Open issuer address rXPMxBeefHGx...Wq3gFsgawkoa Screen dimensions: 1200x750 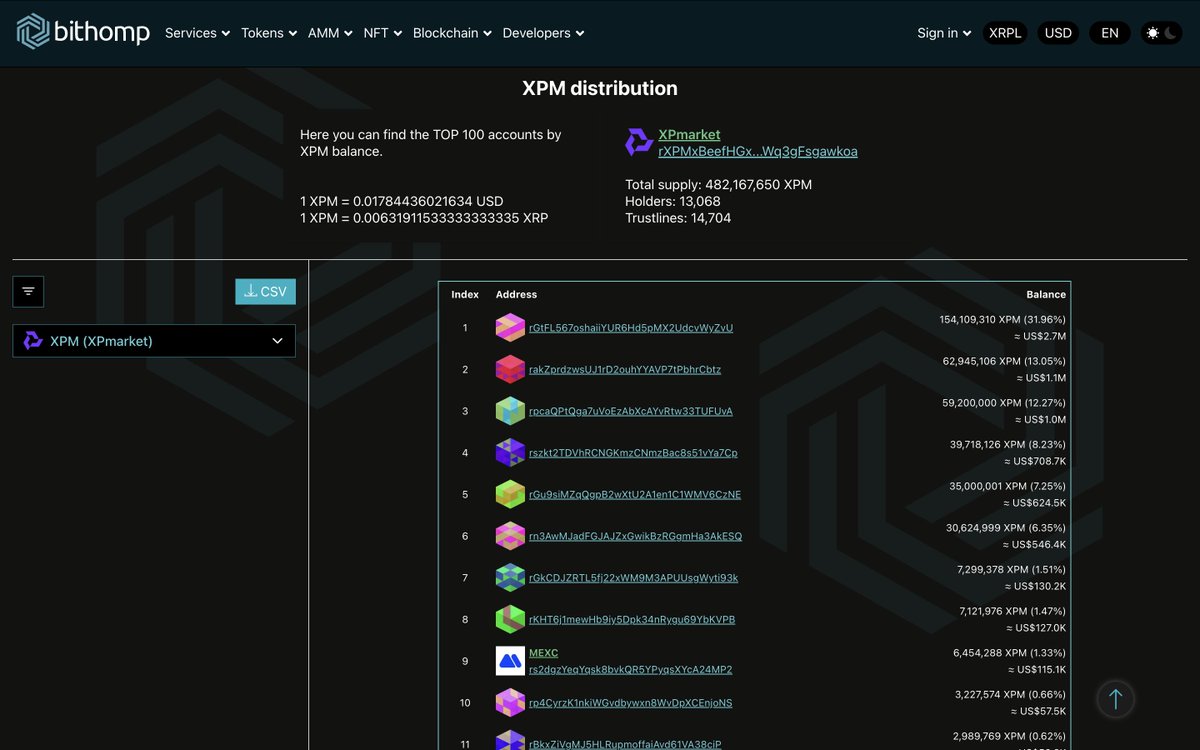click(758, 151)
